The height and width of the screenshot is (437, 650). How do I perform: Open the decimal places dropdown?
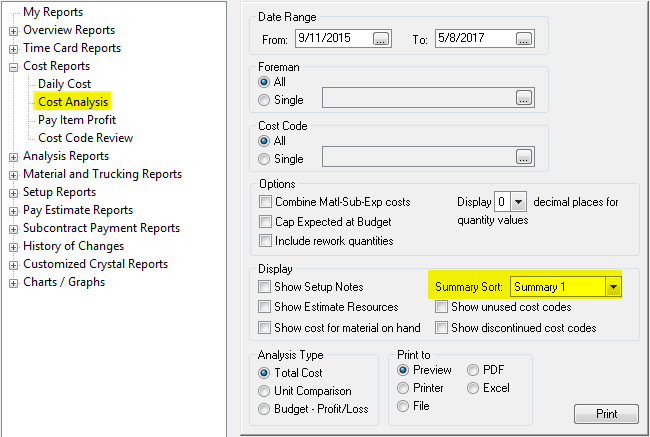pyautogui.click(x=518, y=202)
